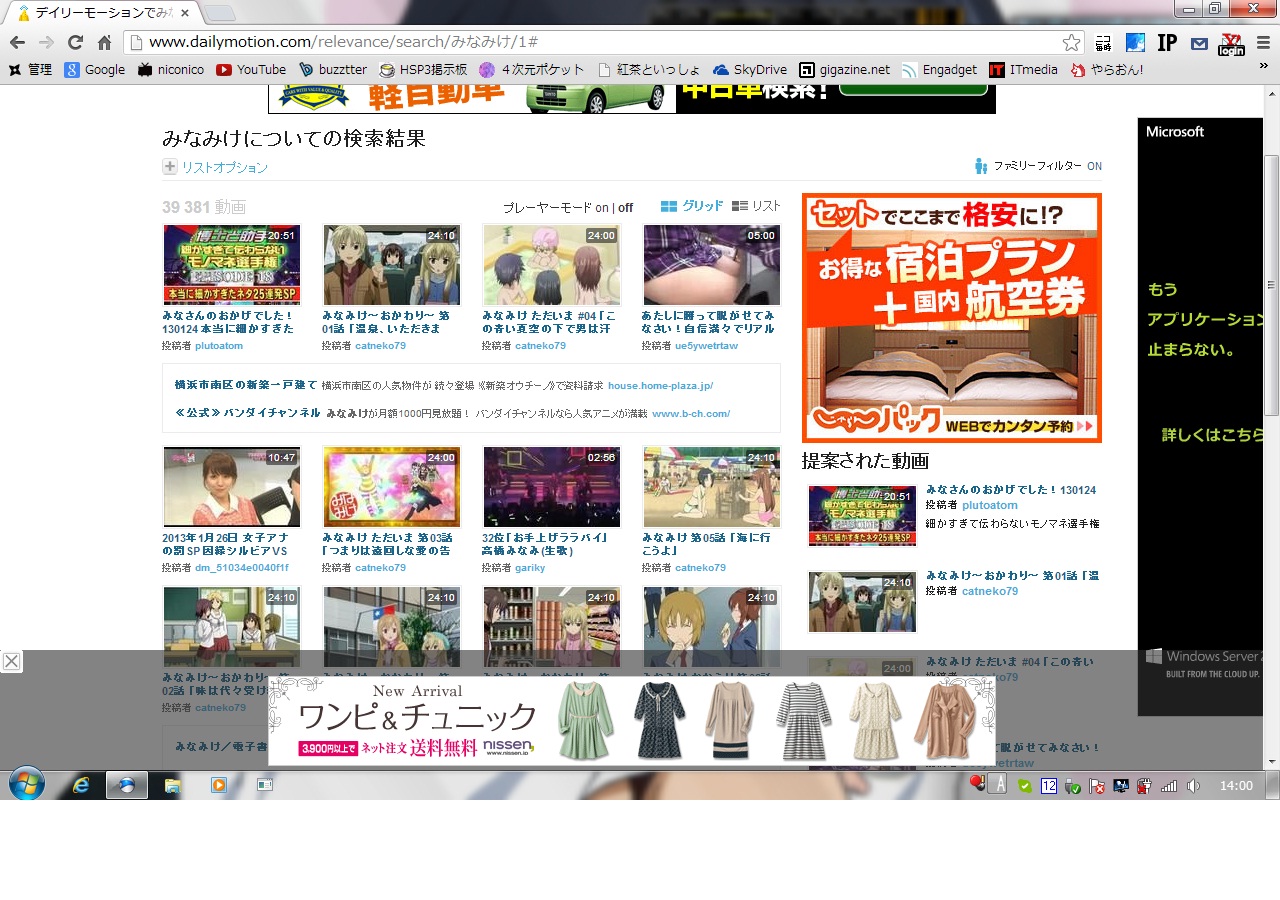Image resolution: width=1280 pixels, height=900 pixels.
Task: Open video title みなみけ 第05話「海に行こうよ」
Action: (706, 544)
